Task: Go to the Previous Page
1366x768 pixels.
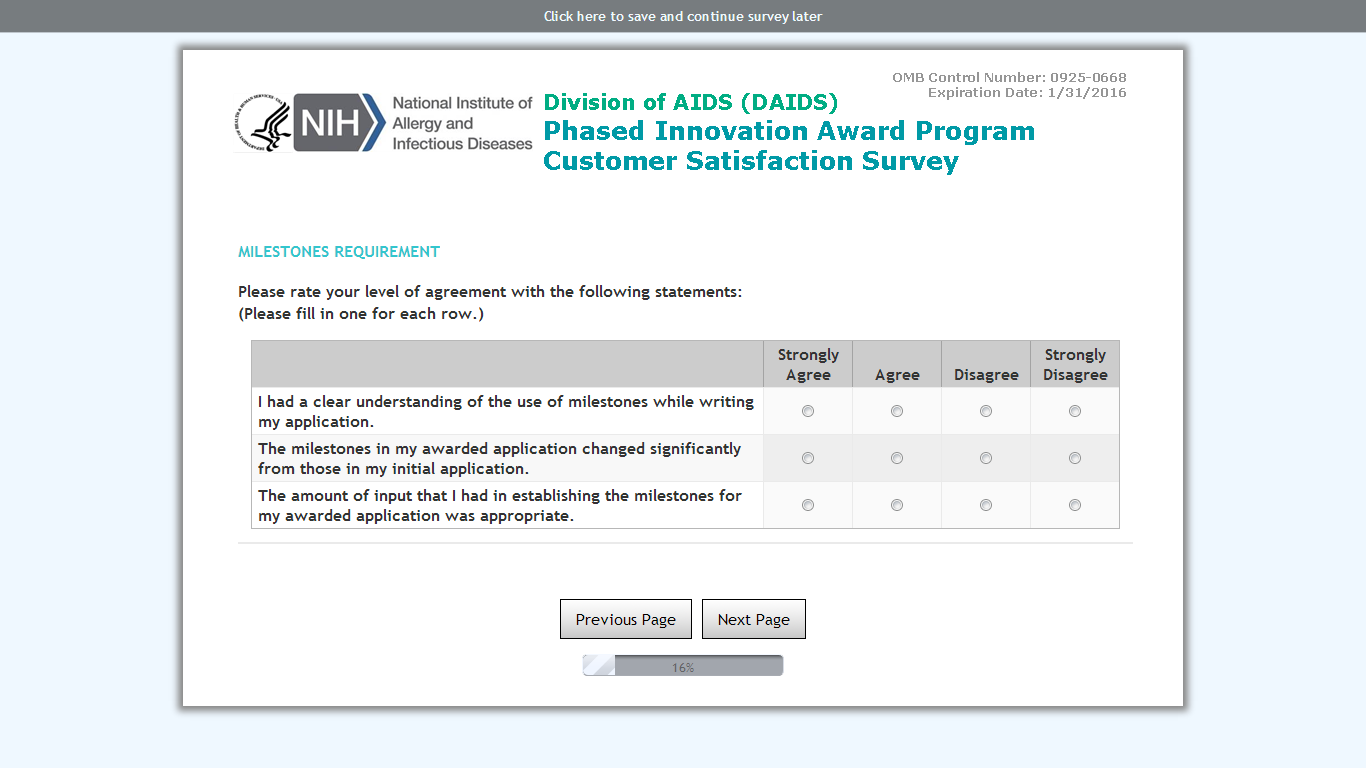Action: tap(626, 619)
